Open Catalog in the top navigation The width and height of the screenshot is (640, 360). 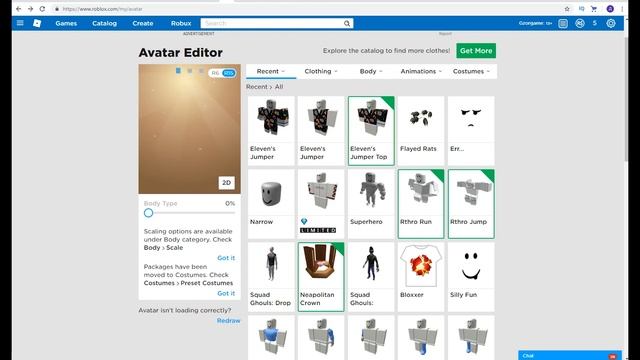tap(104, 23)
